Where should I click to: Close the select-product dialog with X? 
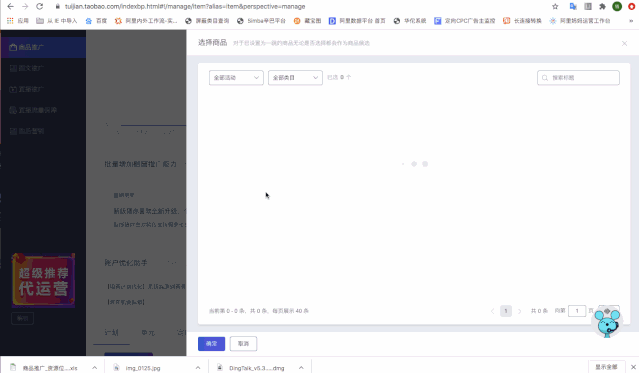point(624,43)
